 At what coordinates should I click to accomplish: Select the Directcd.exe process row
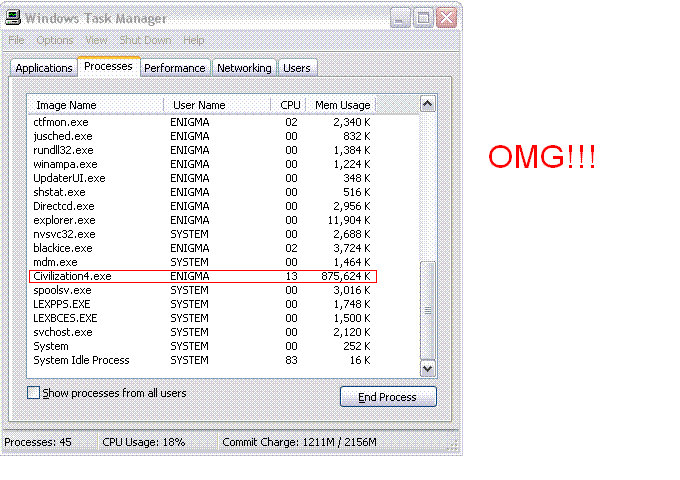202,206
